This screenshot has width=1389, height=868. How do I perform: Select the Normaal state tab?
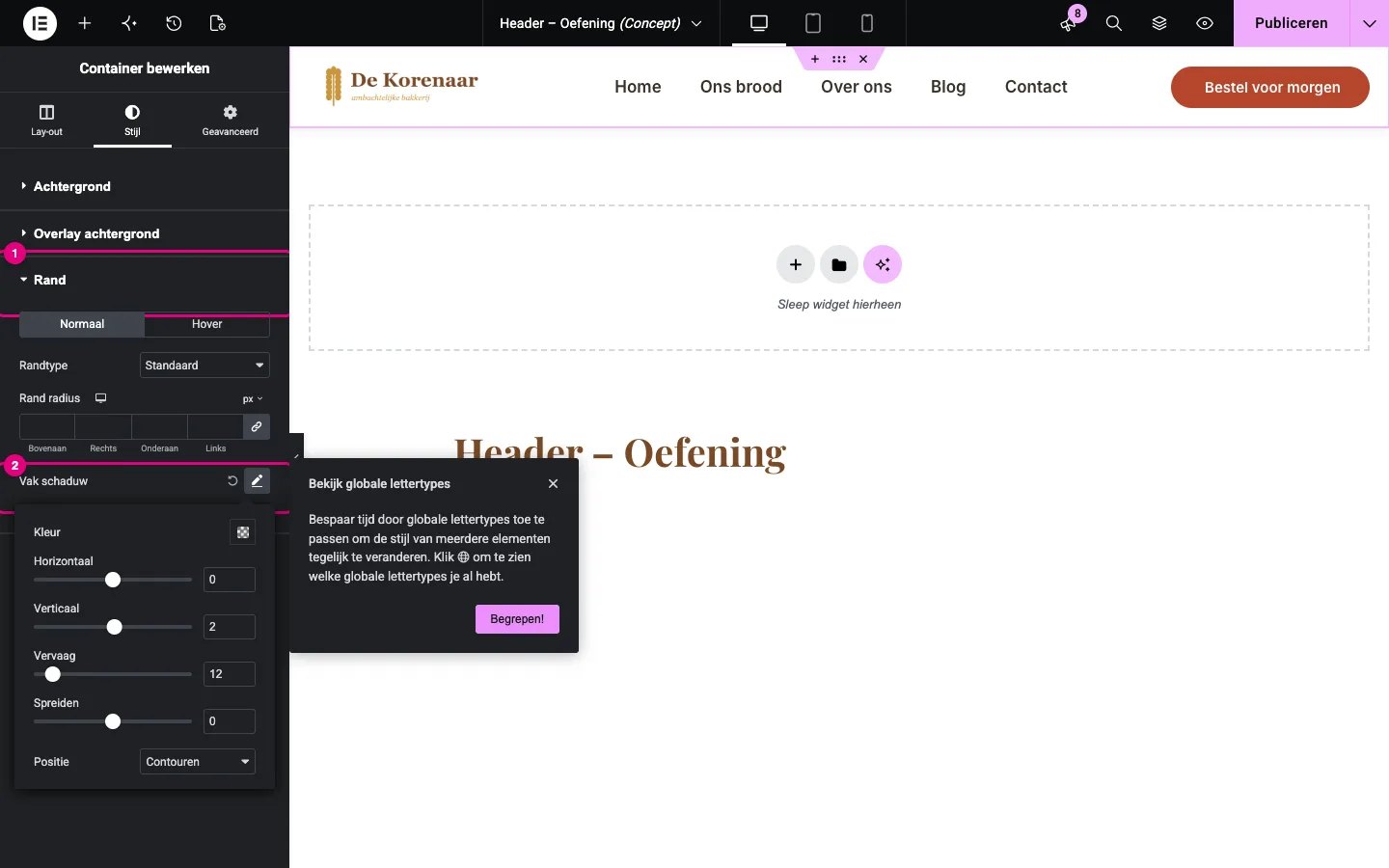(x=82, y=324)
